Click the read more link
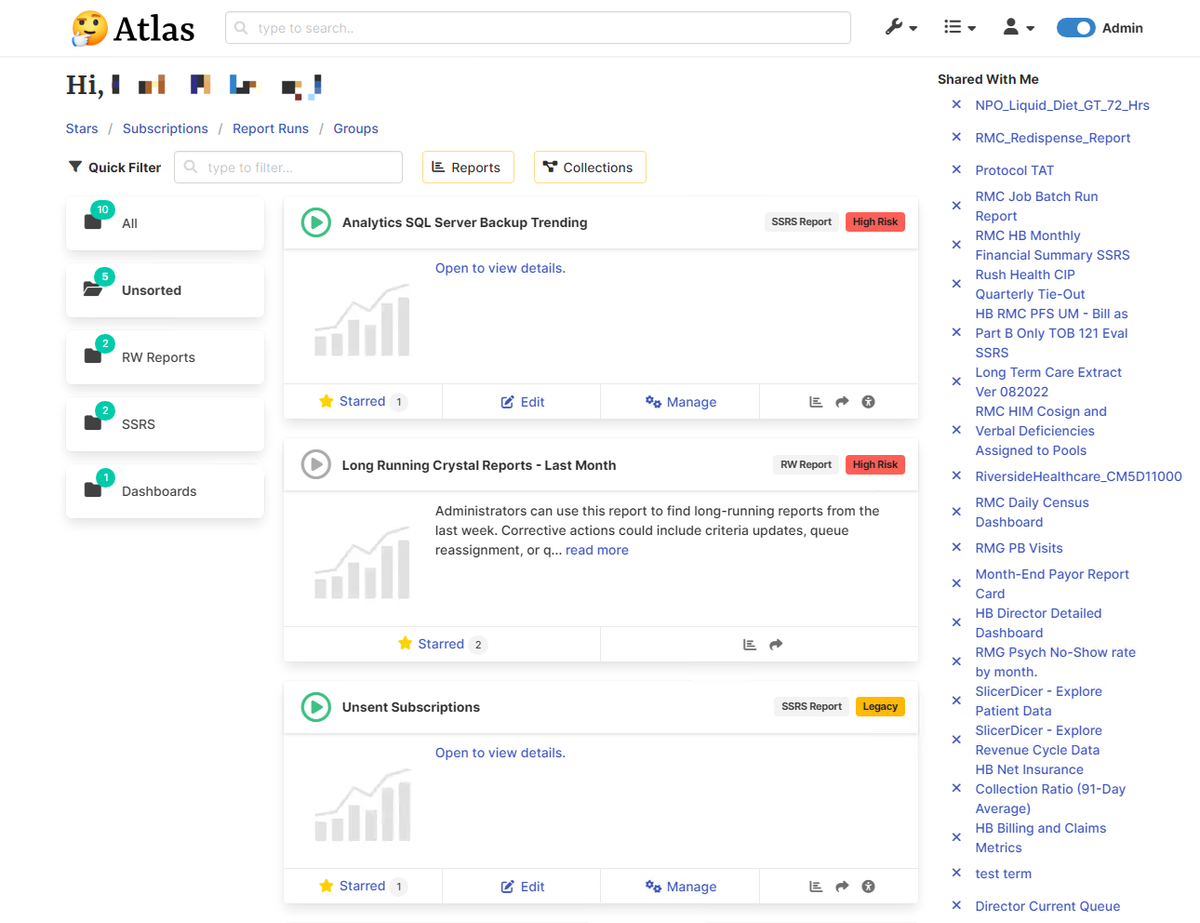The height and width of the screenshot is (923, 1200). click(x=597, y=550)
